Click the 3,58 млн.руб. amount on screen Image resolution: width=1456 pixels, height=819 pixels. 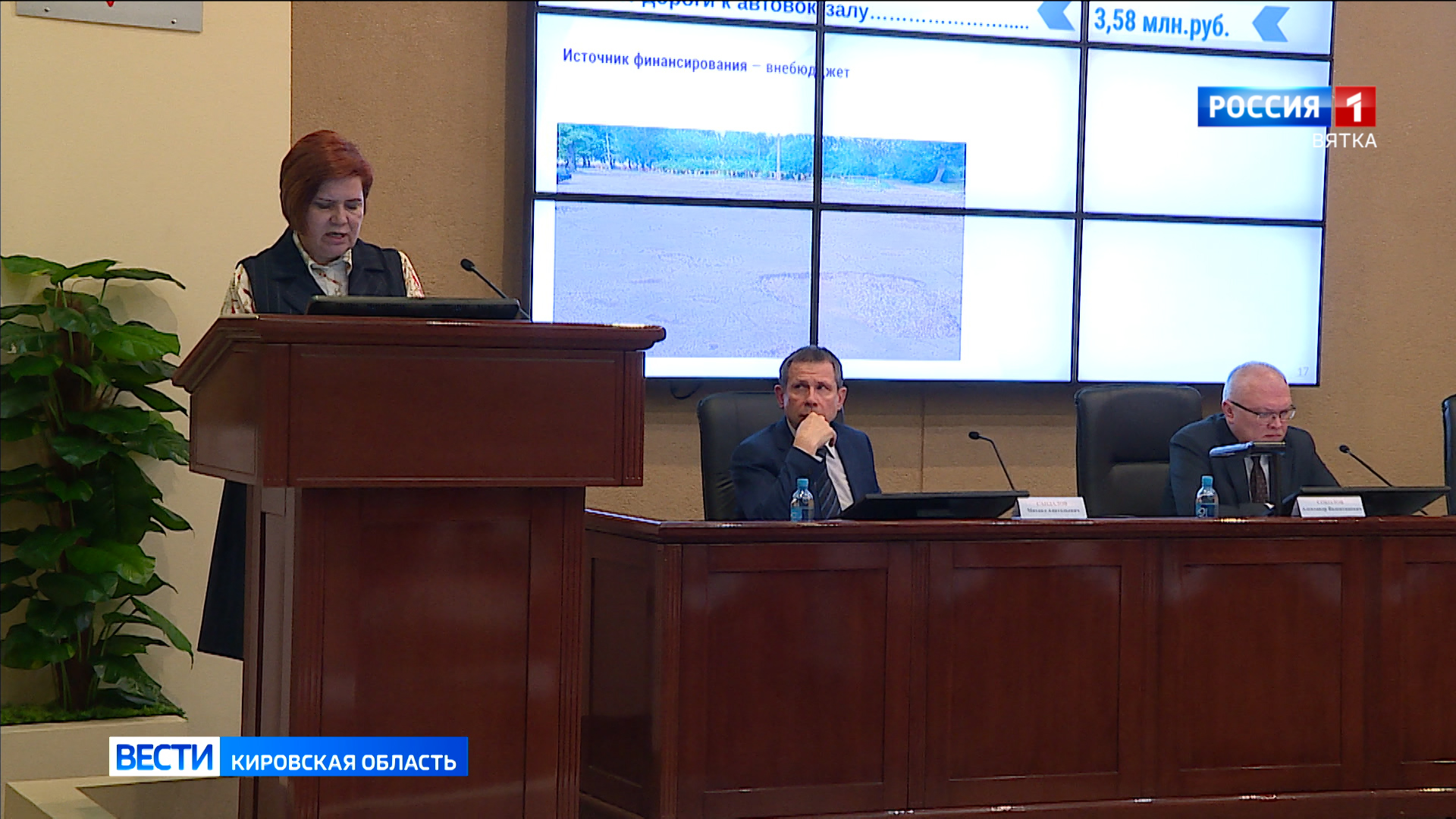(1160, 23)
